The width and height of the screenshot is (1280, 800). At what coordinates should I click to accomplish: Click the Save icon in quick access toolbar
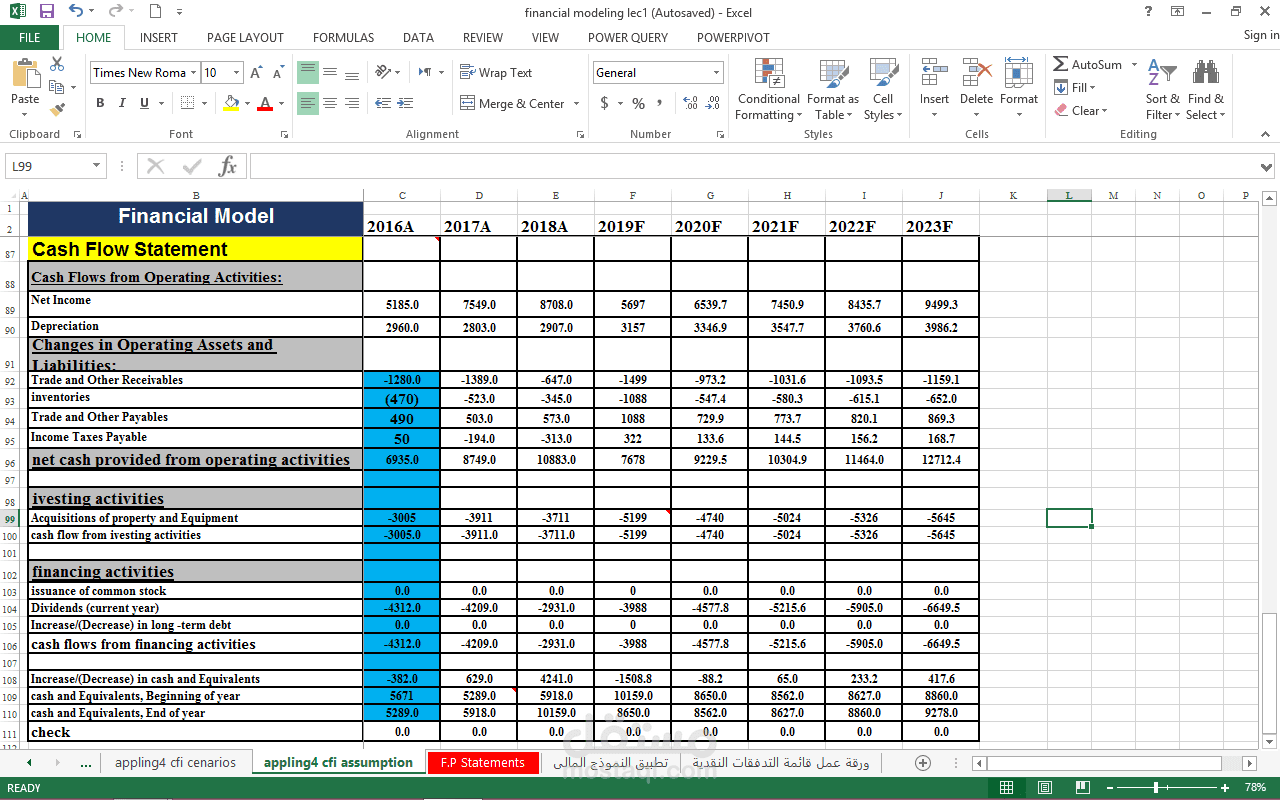click(46, 12)
